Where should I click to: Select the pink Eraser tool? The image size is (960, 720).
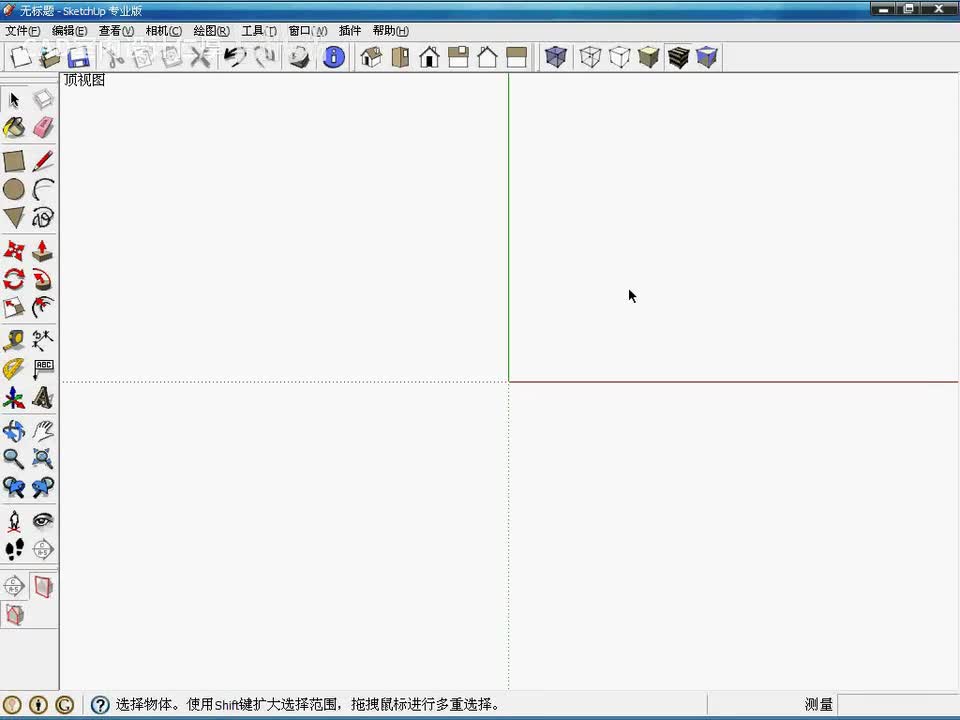click(43, 127)
